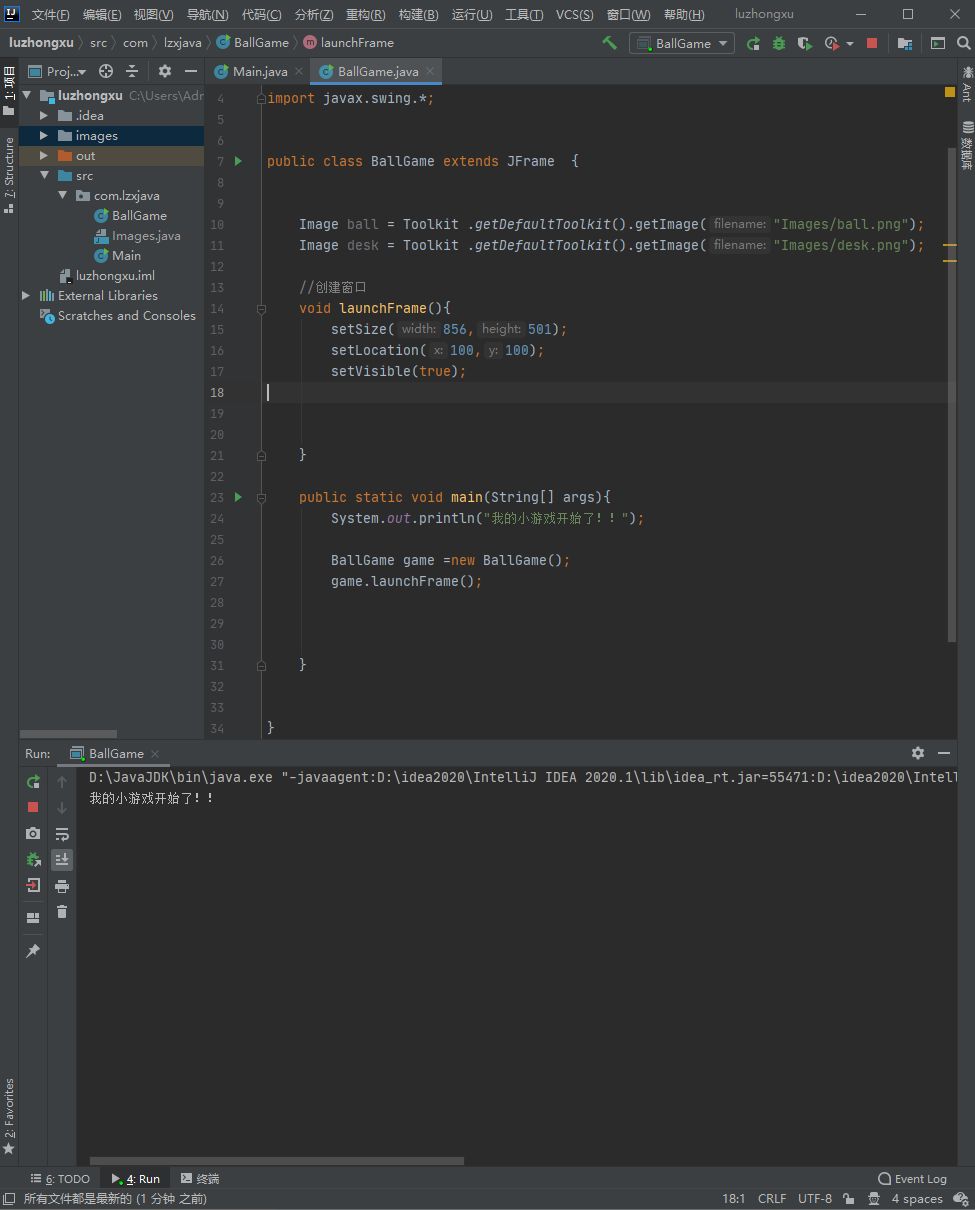
Task: Open Run panel settings gear
Action: tap(918, 753)
